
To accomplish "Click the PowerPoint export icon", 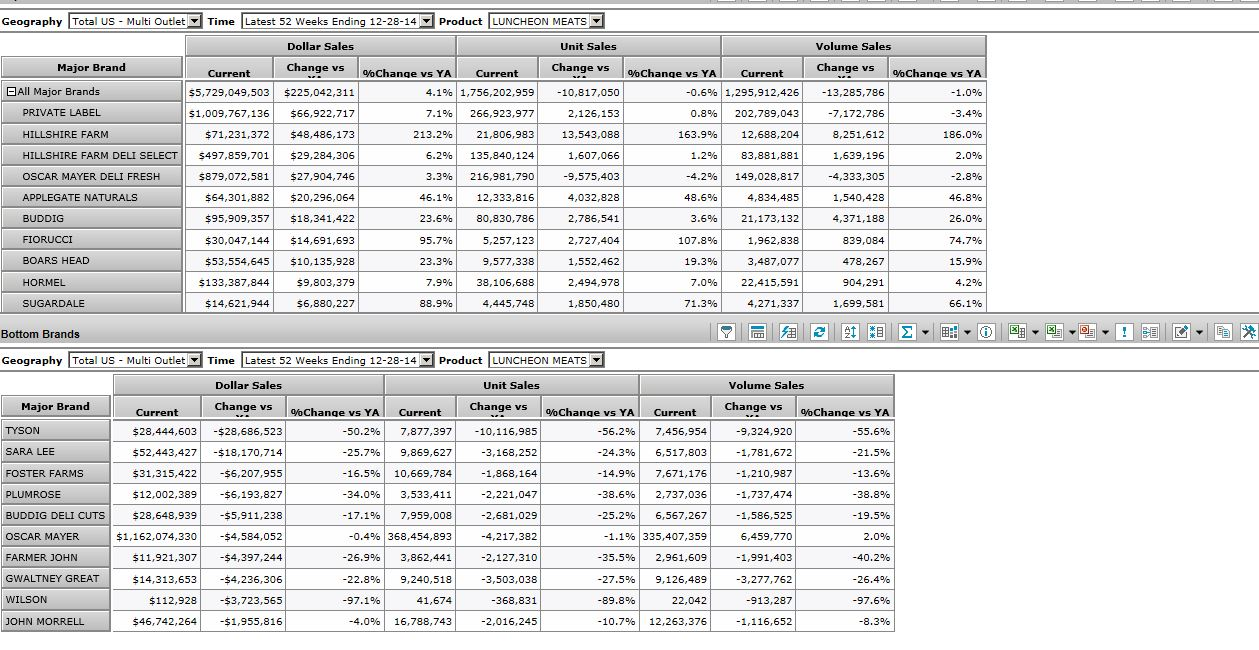I will [1087, 332].
